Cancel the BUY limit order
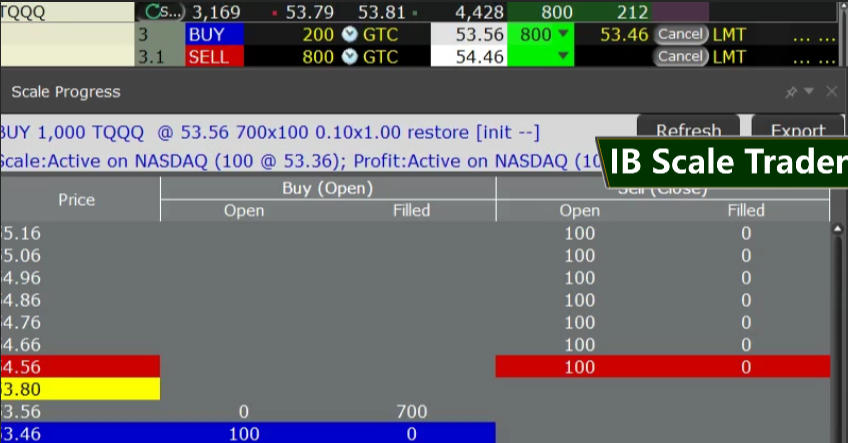This screenshot has width=848, height=443. [x=680, y=34]
